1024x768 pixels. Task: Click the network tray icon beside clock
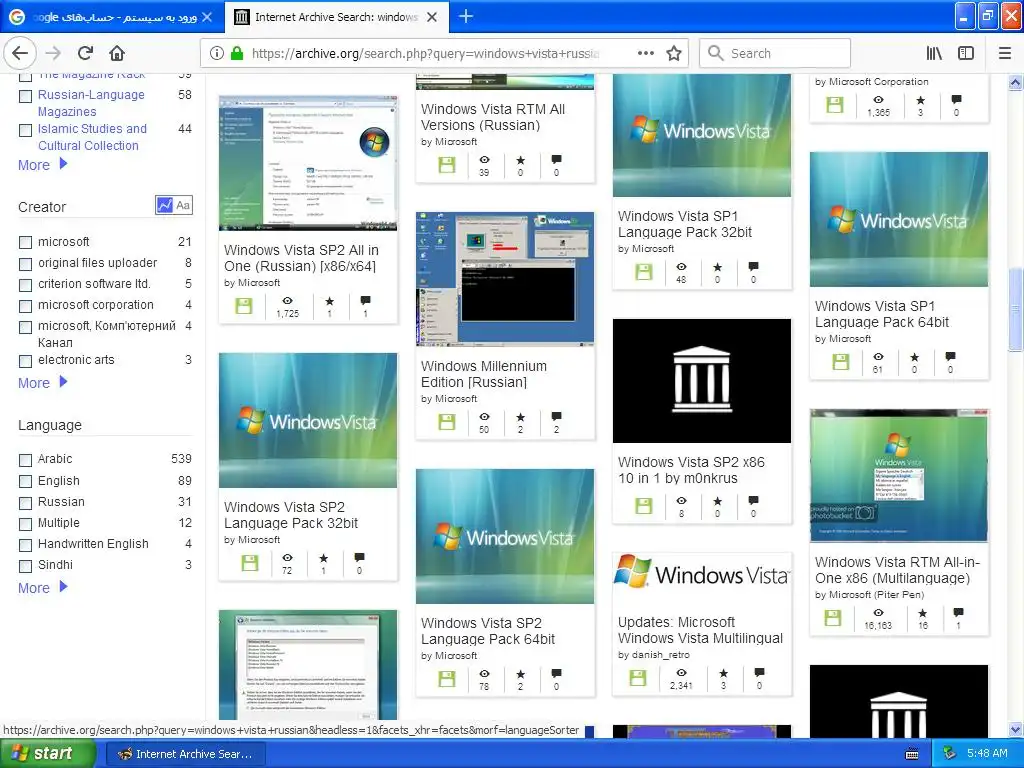coord(950,754)
